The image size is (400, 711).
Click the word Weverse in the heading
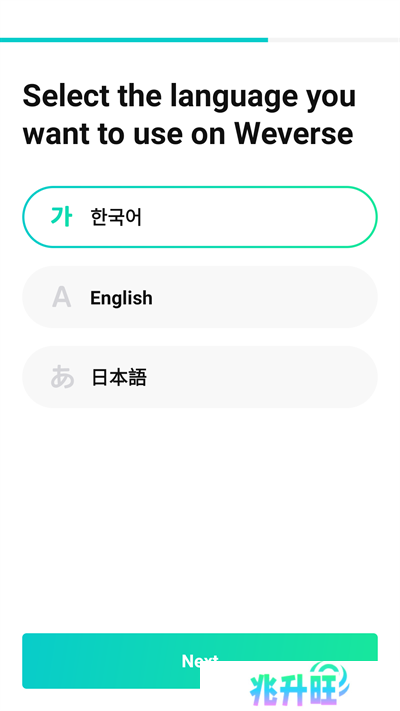click(293, 134)
